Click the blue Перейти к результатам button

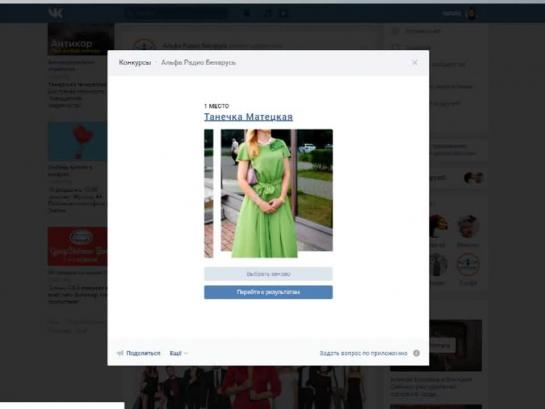268,292
